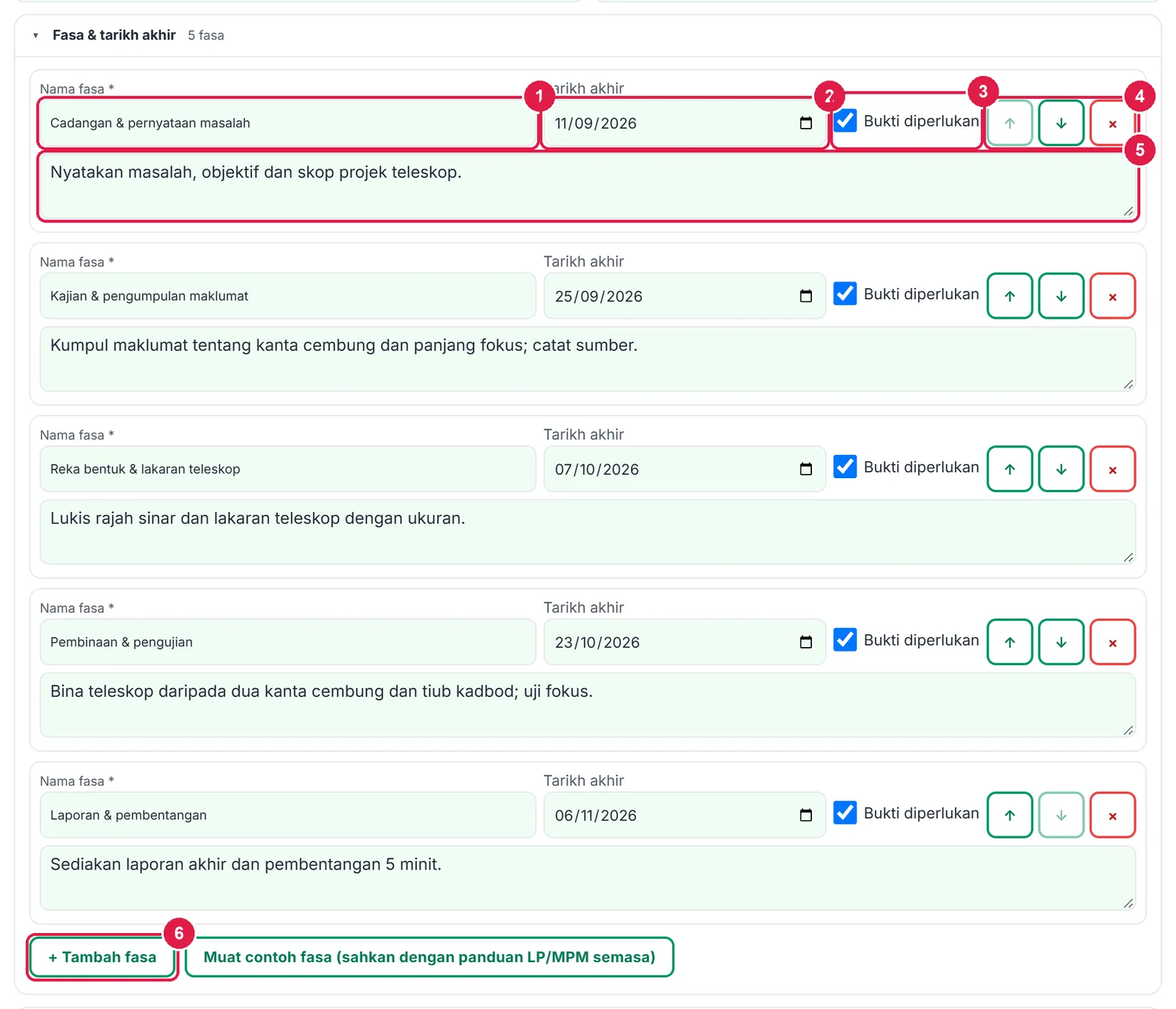1176x1009 pixels.
Task: Click '+ Tambah fasa' button
Action: tap(102, 957)
